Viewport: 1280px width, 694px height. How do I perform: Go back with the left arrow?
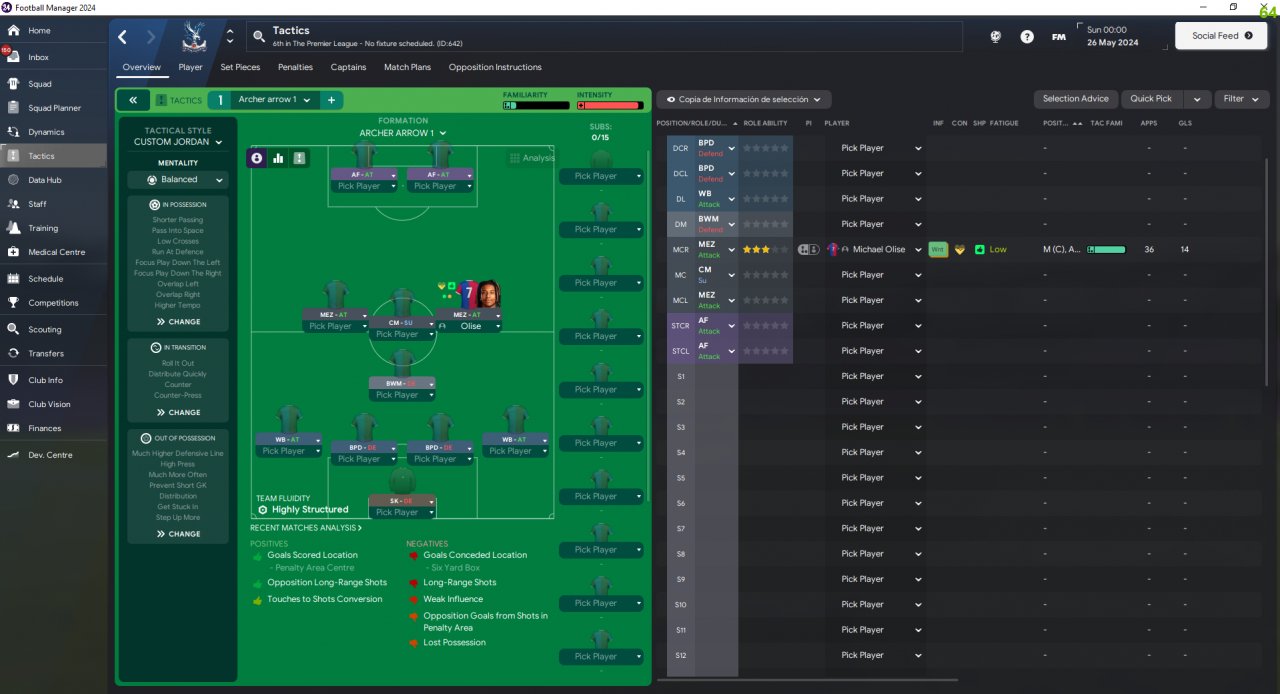click(x=123, y=37)
